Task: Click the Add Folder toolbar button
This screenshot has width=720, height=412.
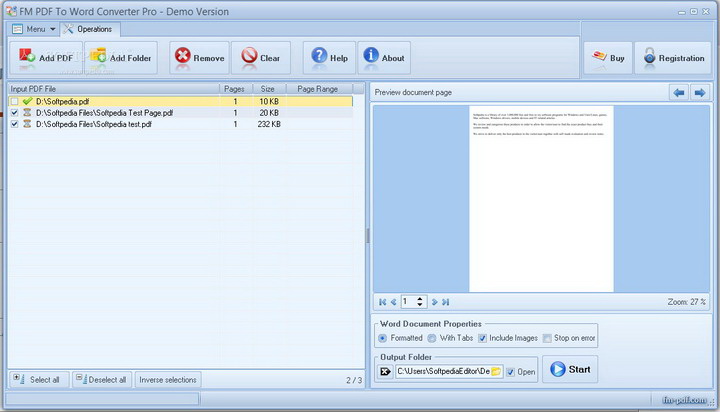Action: click(x=121, y=58)
